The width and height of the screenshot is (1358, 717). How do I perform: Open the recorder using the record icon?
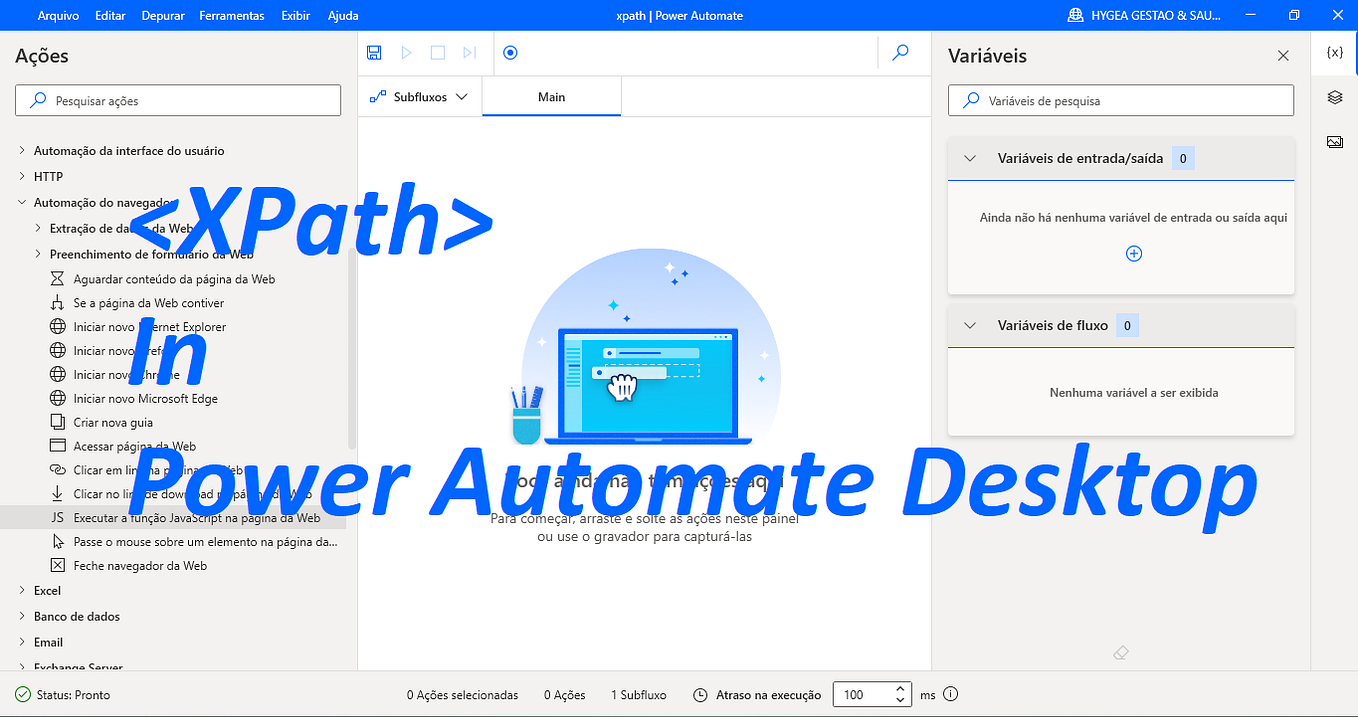[x=510, y=52]
